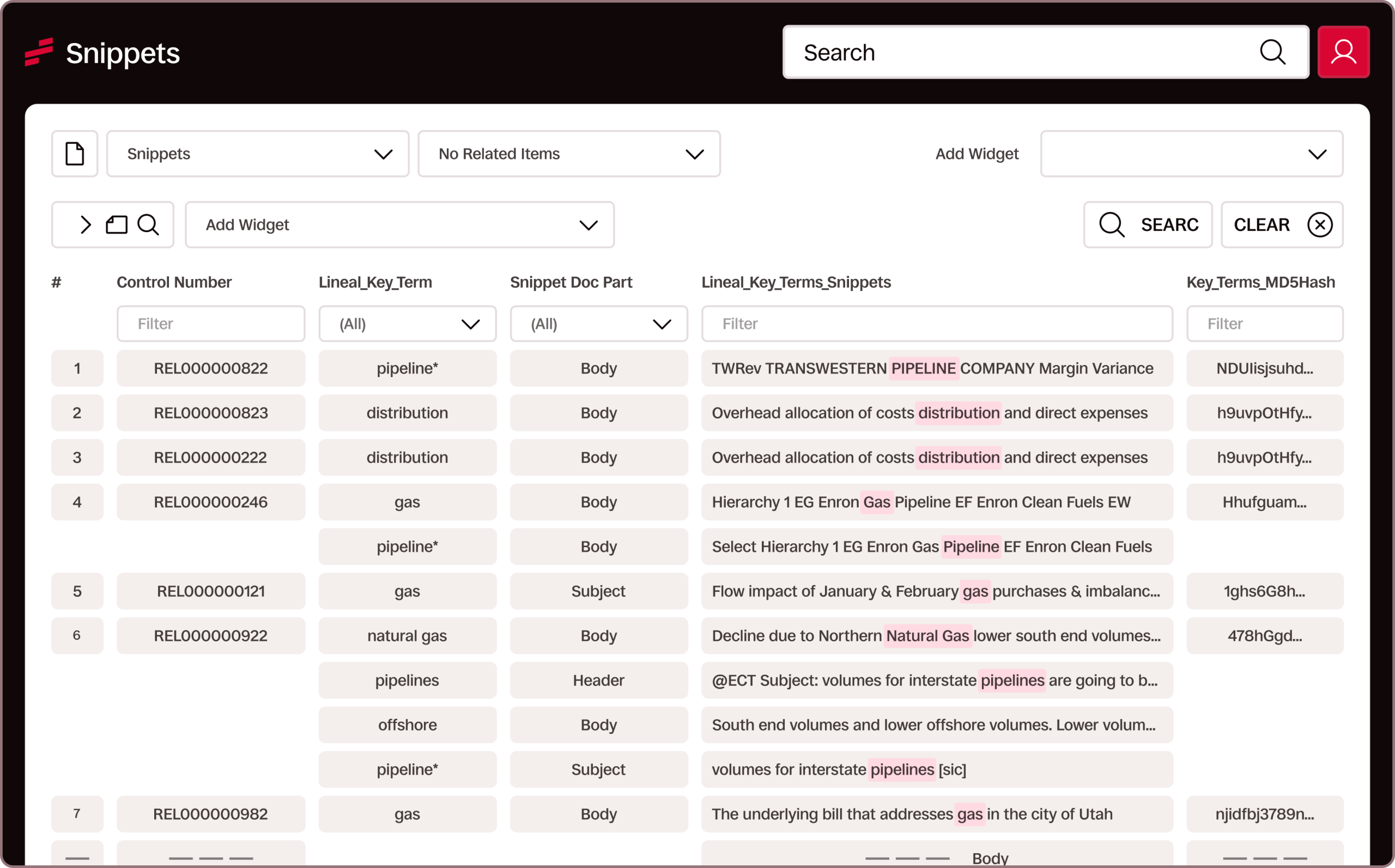Click the right chevron expand icon

(86, 224)
